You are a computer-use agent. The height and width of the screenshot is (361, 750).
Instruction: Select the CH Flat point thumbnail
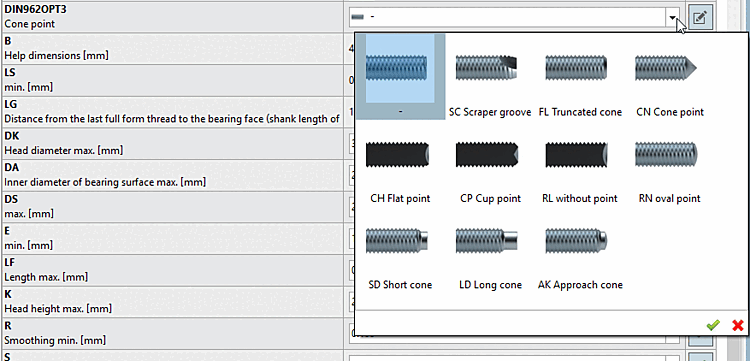pyautogui.click(x=397, y=155)
